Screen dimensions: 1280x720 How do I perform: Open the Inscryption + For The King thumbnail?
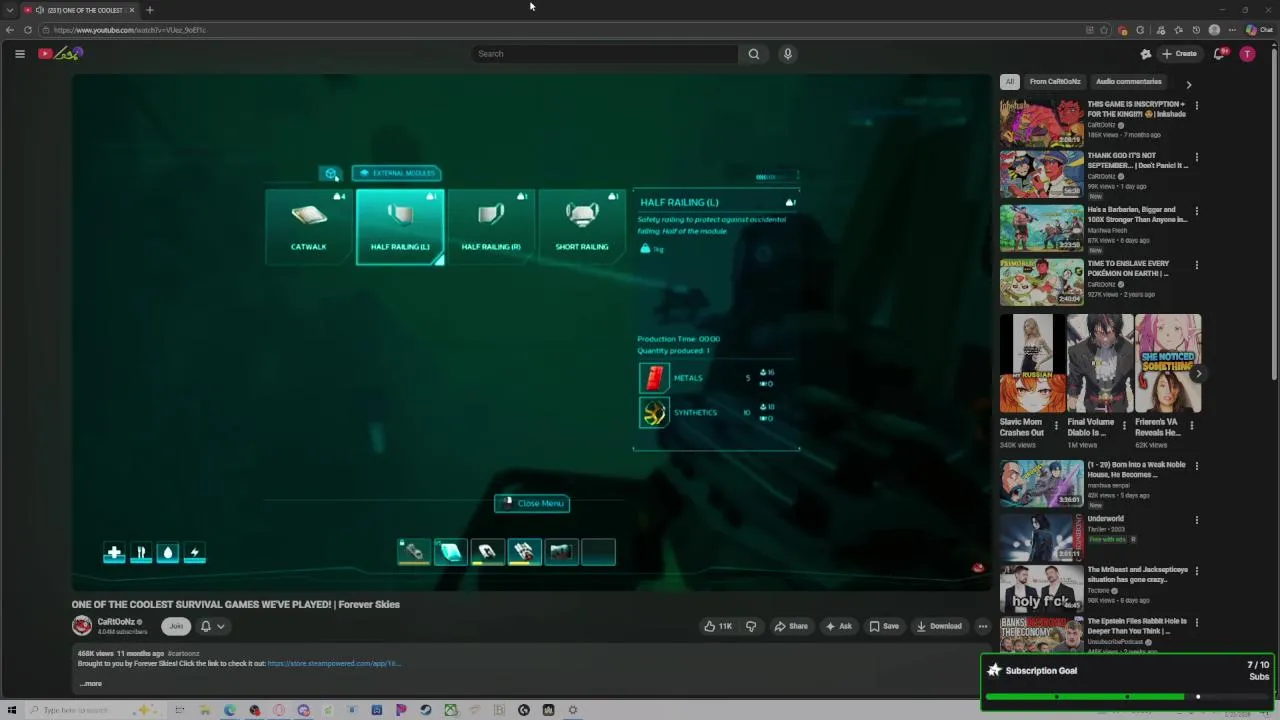[x=1041, y=122]
